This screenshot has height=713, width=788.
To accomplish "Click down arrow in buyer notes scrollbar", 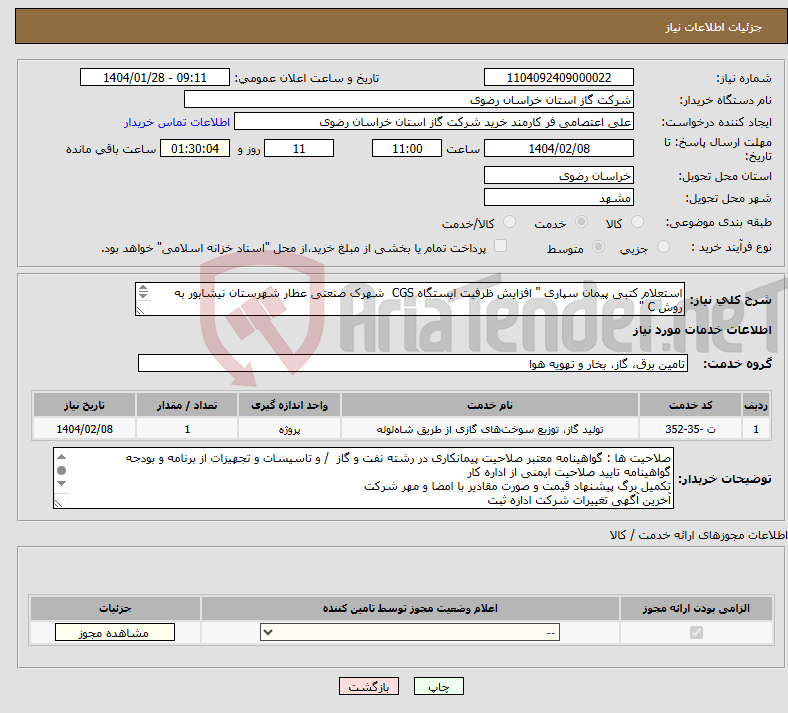I will (x=61, y=483).
